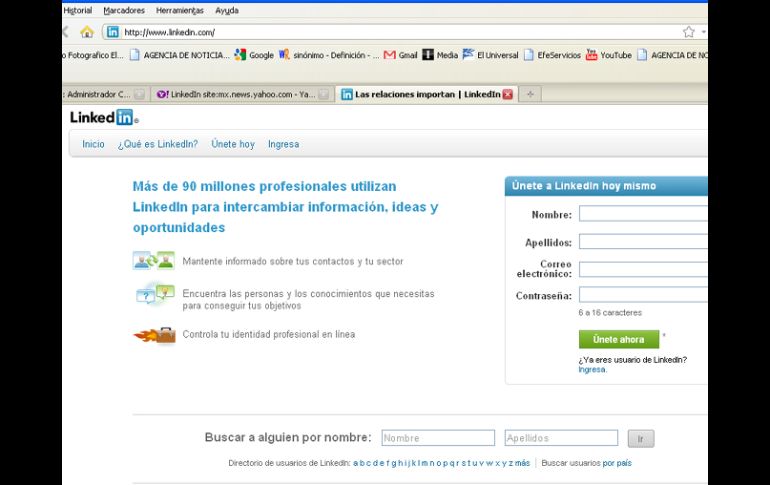This screenshot has width=770, height=485.
Task: Open the YouTube bookmark
Action: tap(608, 55)
